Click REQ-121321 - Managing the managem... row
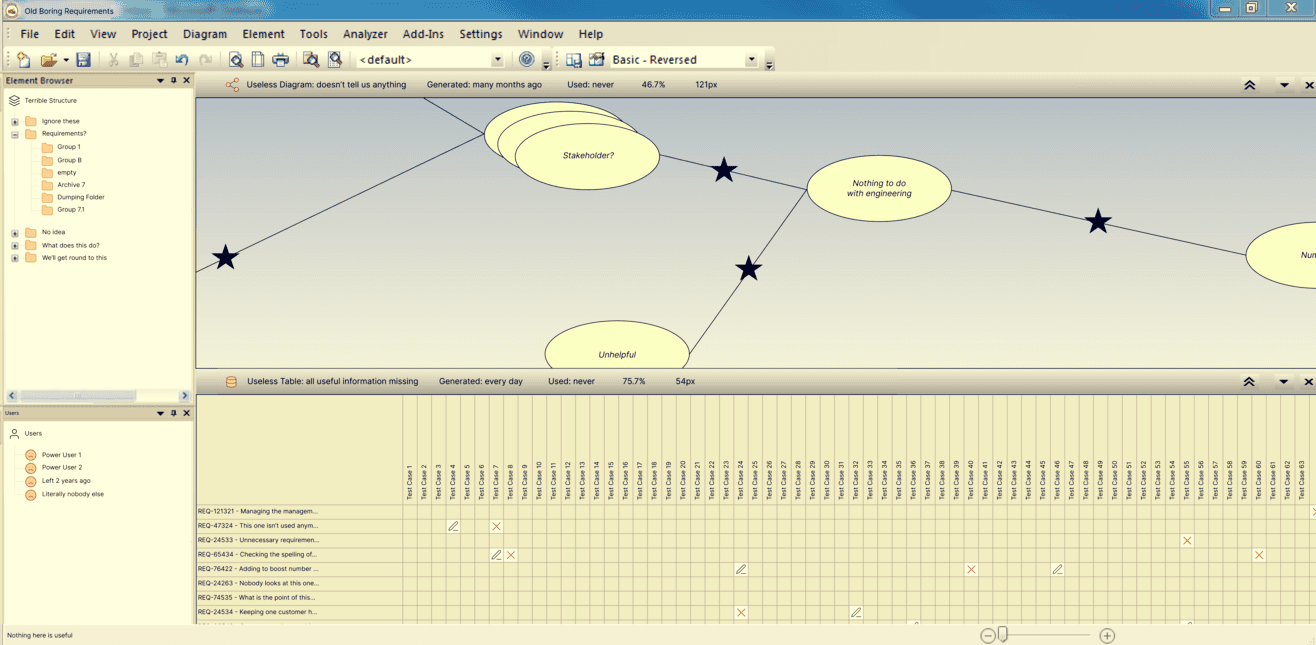 coord(258,511)
